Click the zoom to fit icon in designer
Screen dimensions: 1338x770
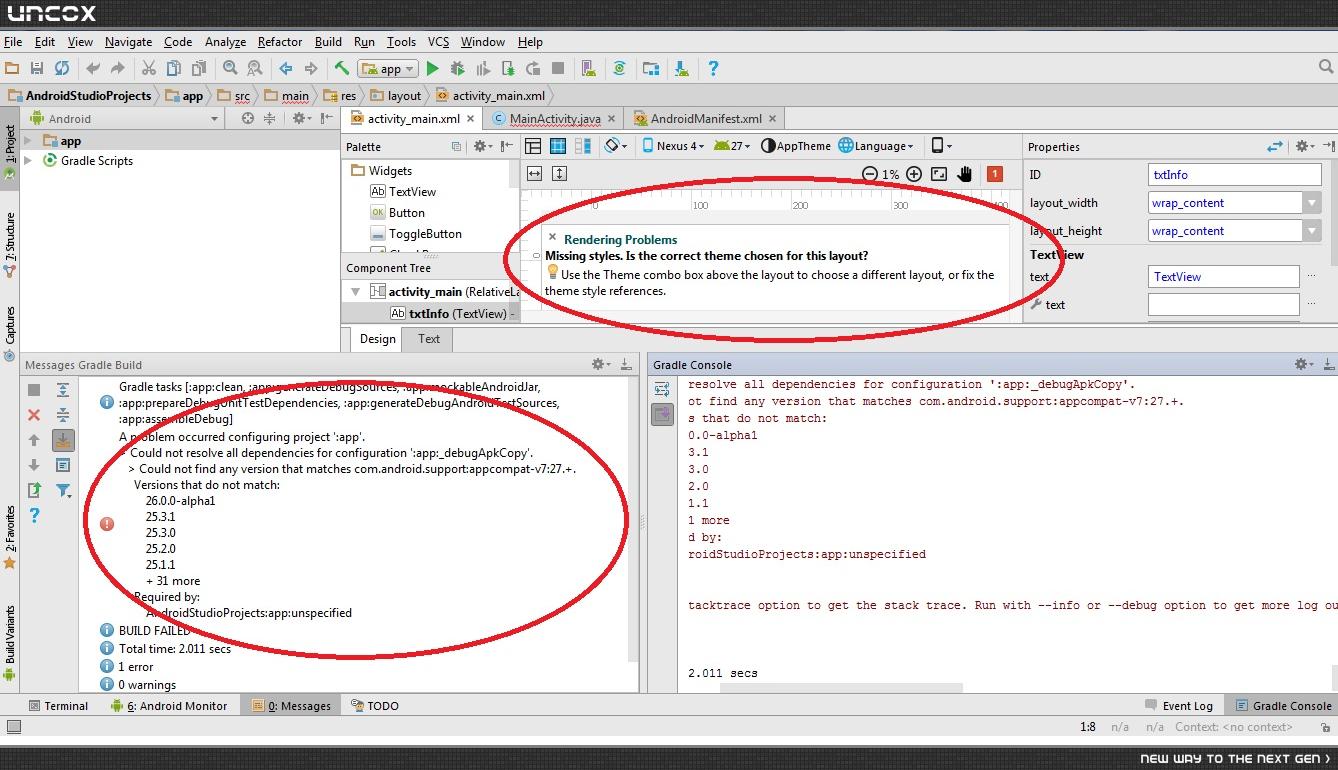(x=938, y=174)
